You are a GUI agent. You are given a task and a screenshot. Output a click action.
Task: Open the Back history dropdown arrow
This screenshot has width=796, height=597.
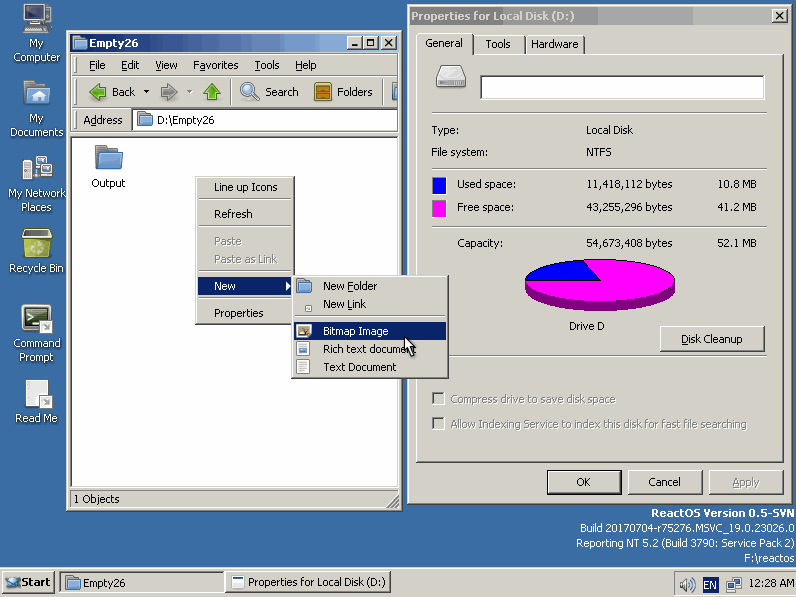pyautogui.click(x=146, y=92)
